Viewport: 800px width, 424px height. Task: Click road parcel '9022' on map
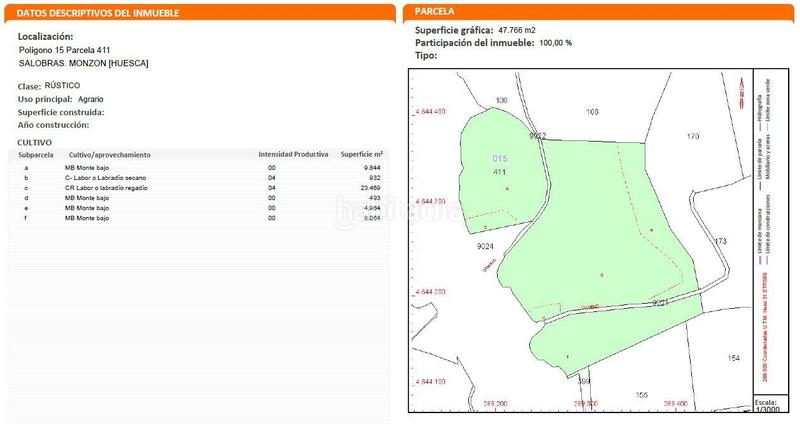click(538, 136)
